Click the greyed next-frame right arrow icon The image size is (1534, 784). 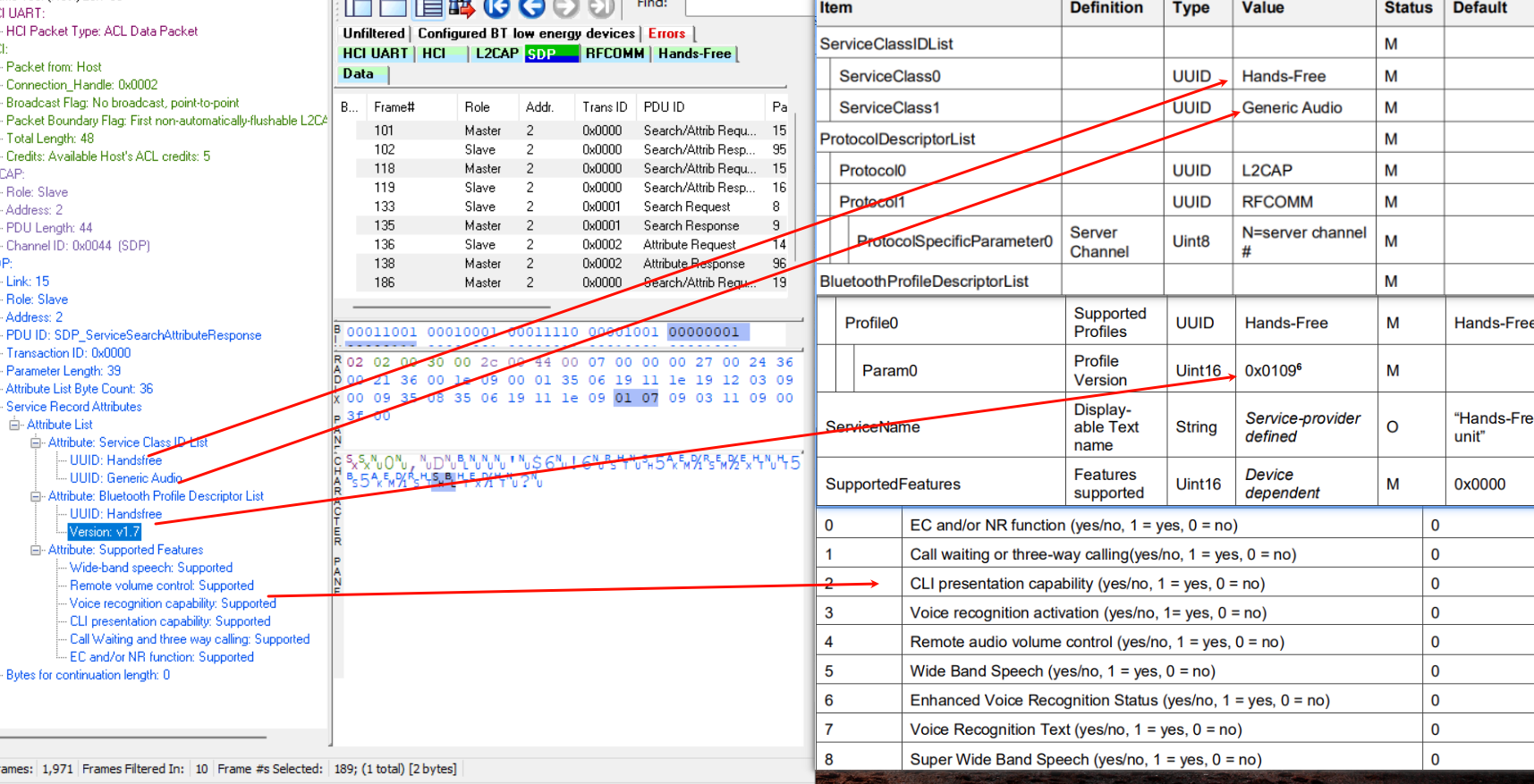566,8
